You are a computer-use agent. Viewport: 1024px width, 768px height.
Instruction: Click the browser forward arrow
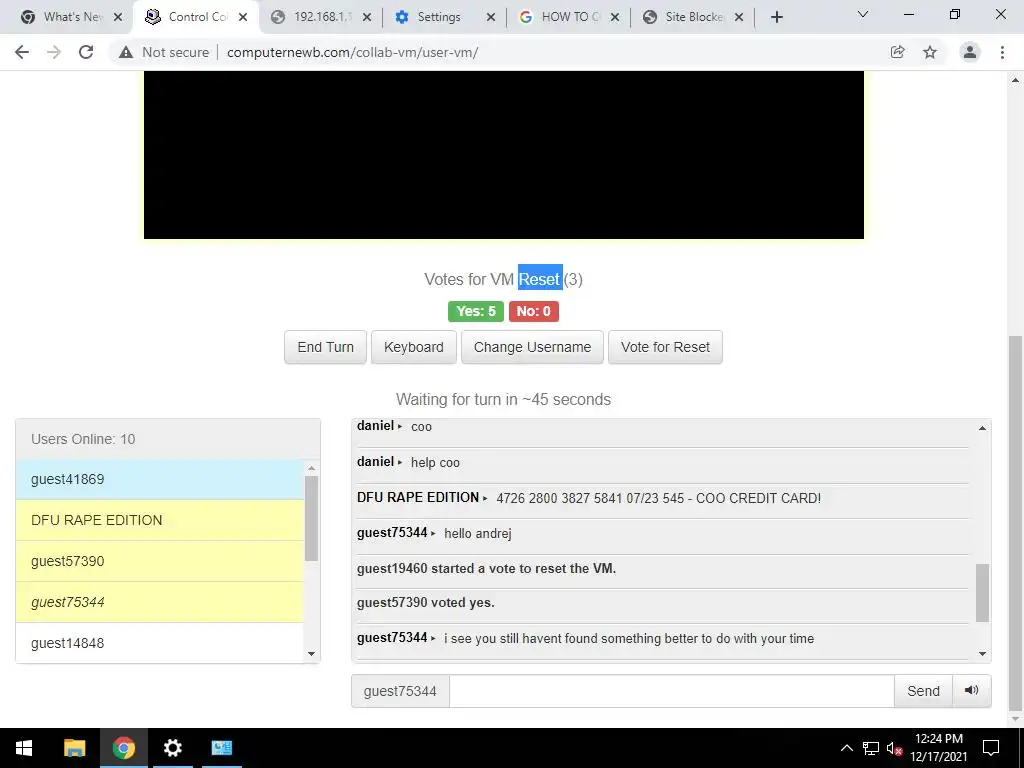54,52
